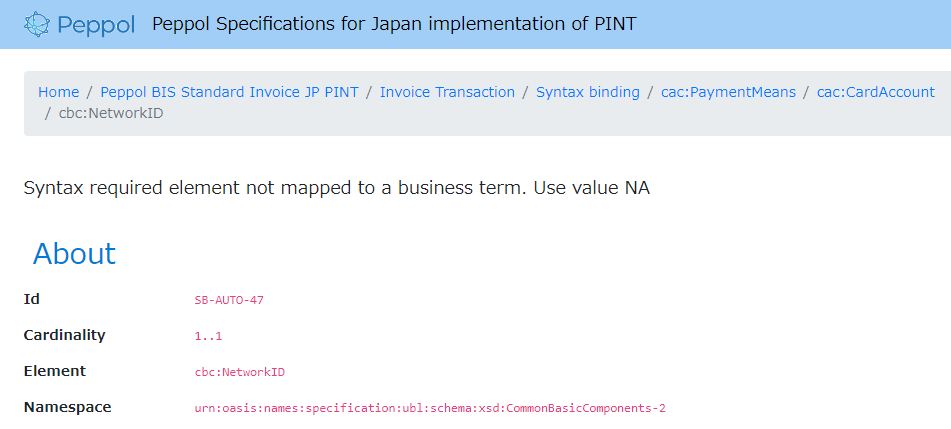This screenshot has width=951, height=429.
Task: Open the Invoice Transaction breadcrumb
Action: pos(447,92)
